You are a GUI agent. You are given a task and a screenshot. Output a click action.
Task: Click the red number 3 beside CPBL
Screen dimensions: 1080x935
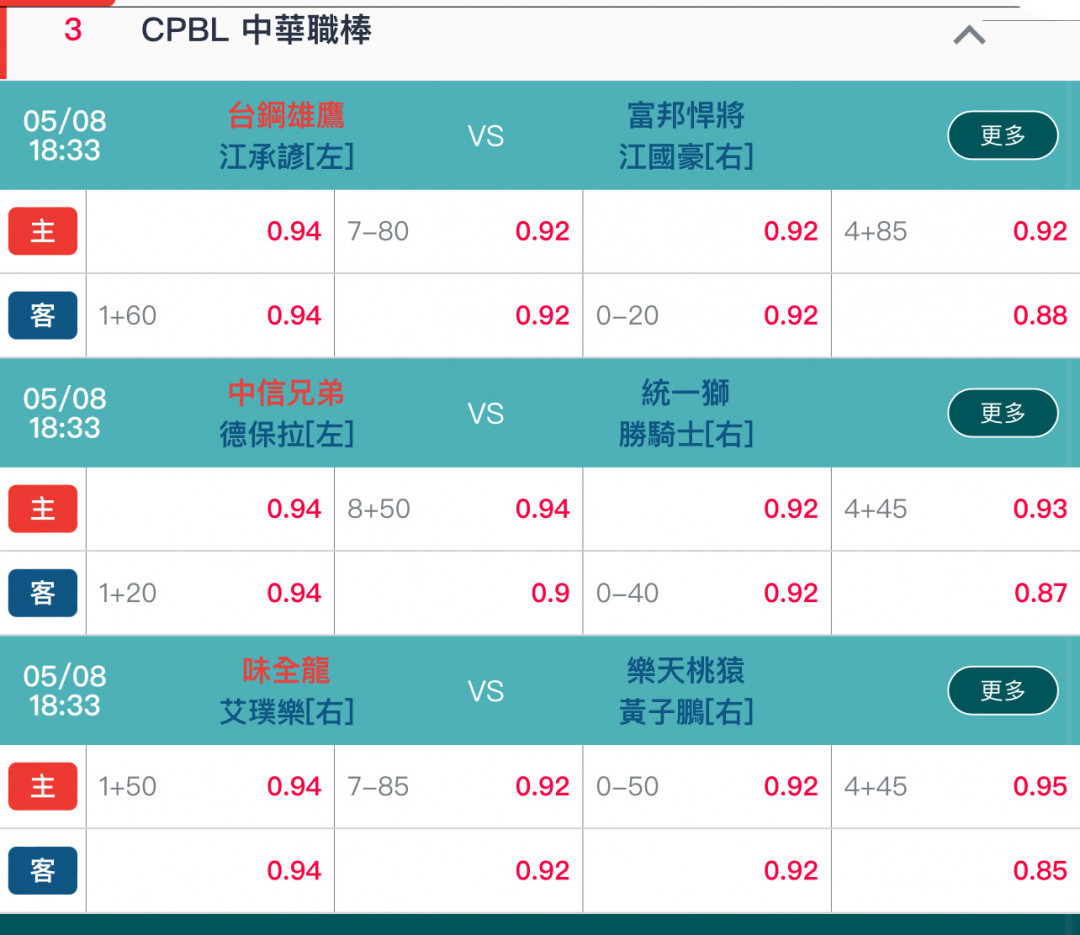pos(73,30)
